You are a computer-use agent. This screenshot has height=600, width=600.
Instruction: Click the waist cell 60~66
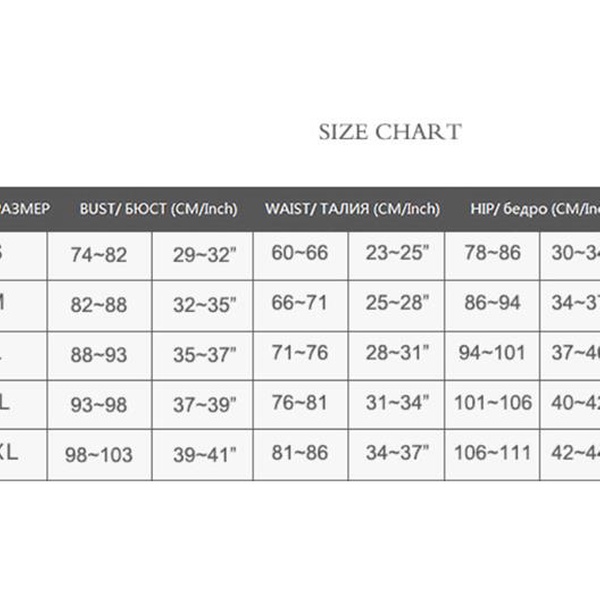(x=299, y=254)
